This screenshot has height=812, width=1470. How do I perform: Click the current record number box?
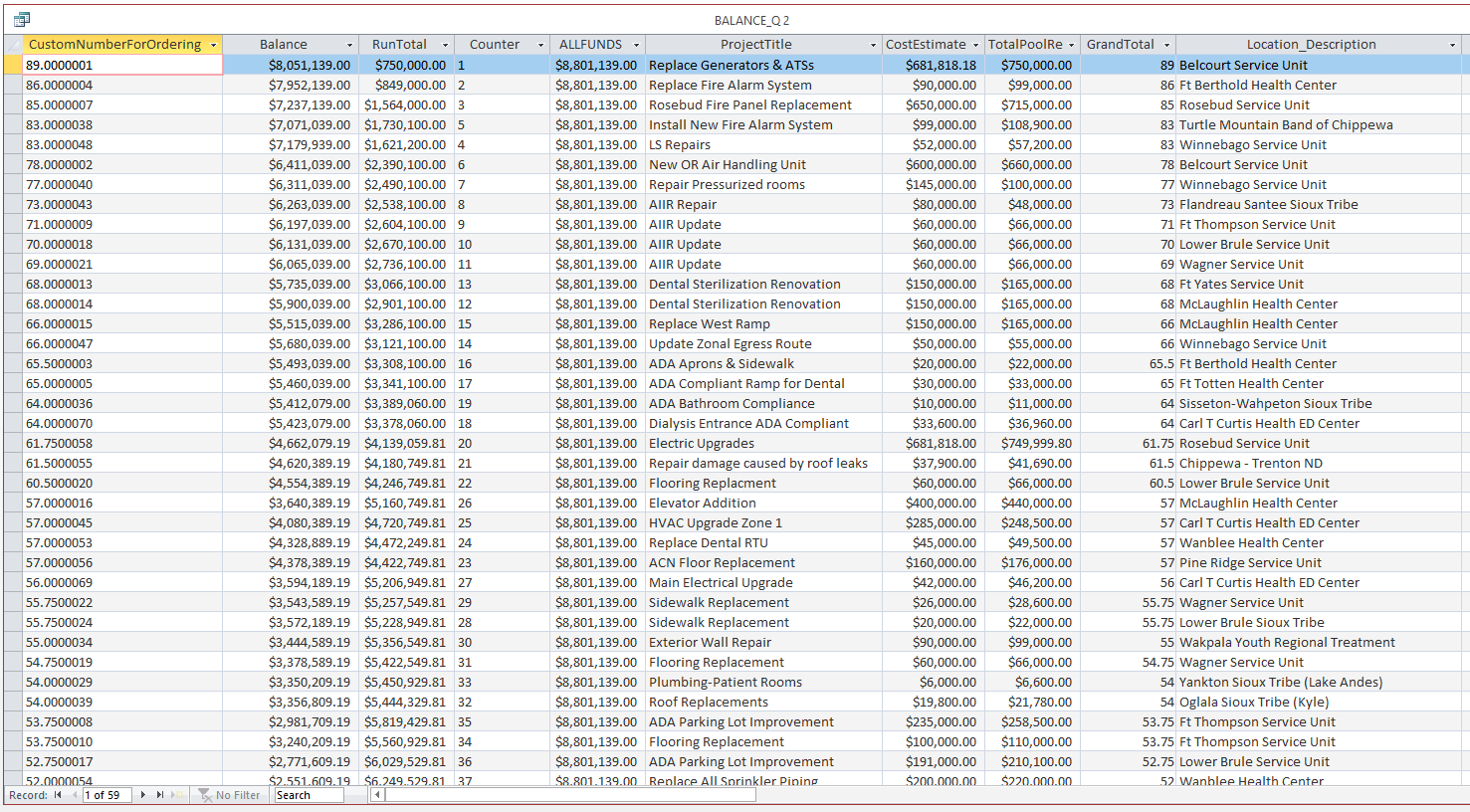pyautogui.click(x=107, y=795)
